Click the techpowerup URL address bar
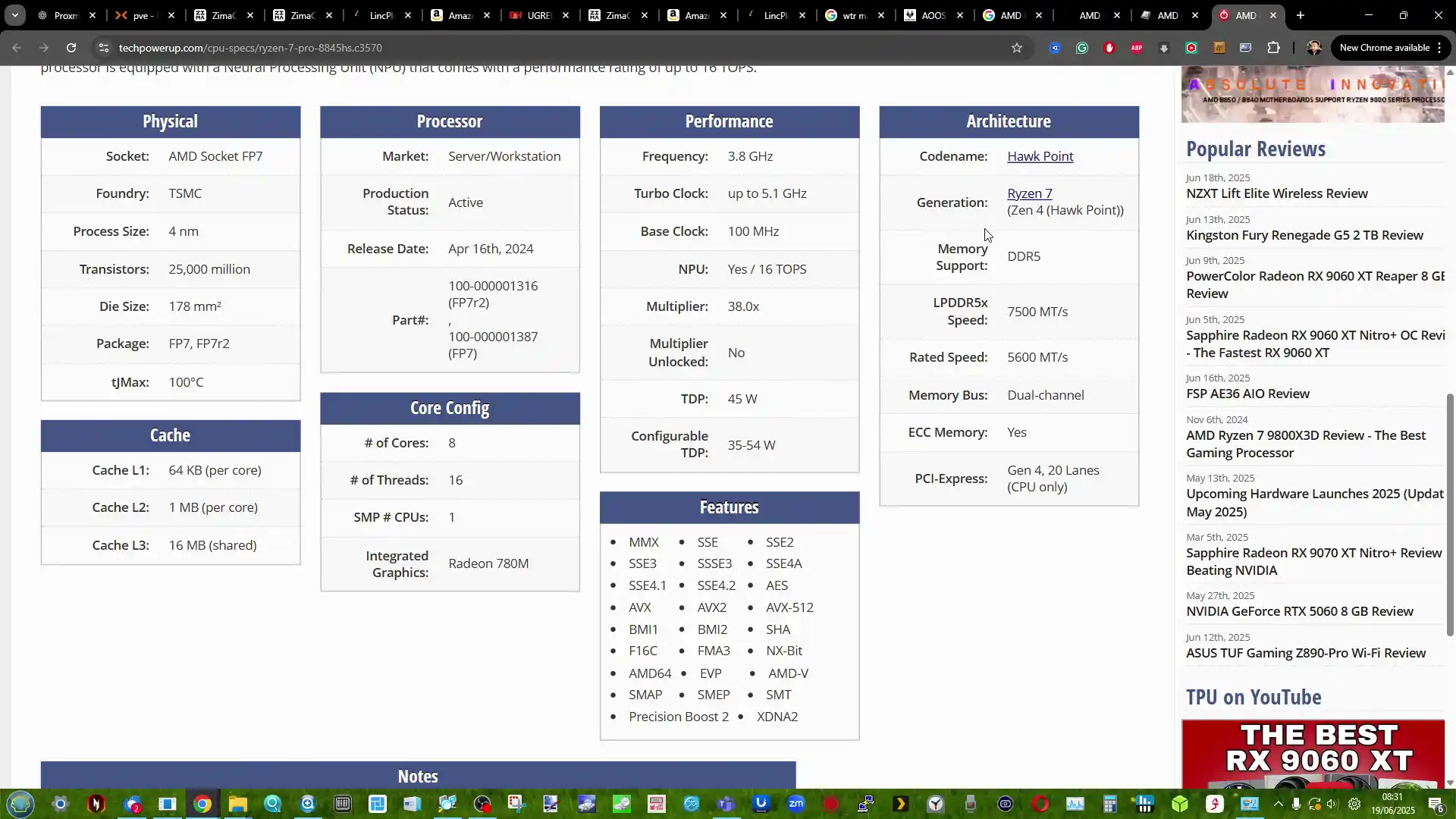This screenshot has width=1456, height=819. click(561, 48)
